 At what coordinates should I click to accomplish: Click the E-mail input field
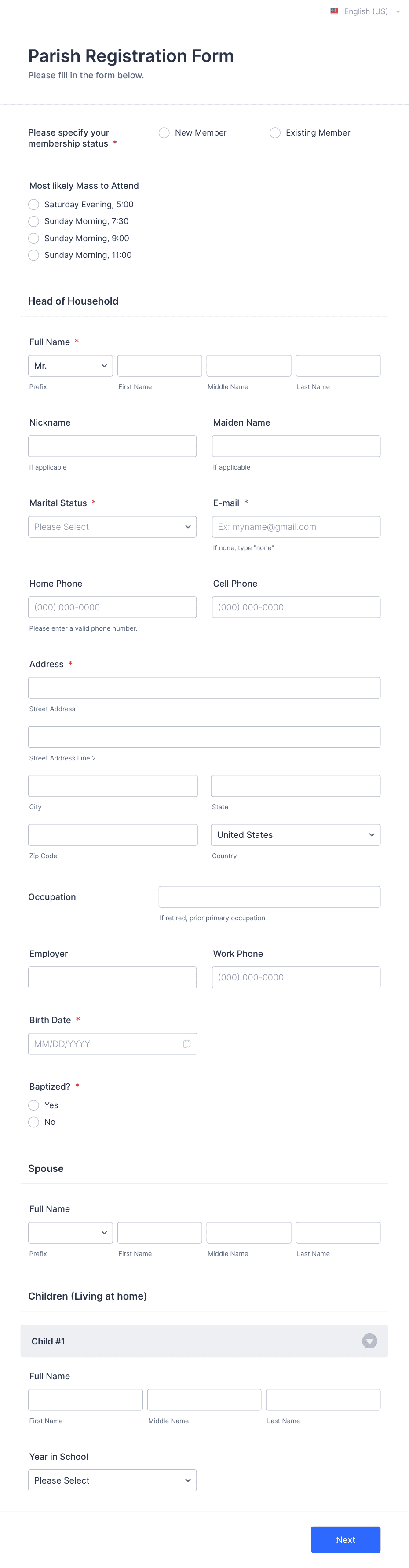click(x=296, y=526)
